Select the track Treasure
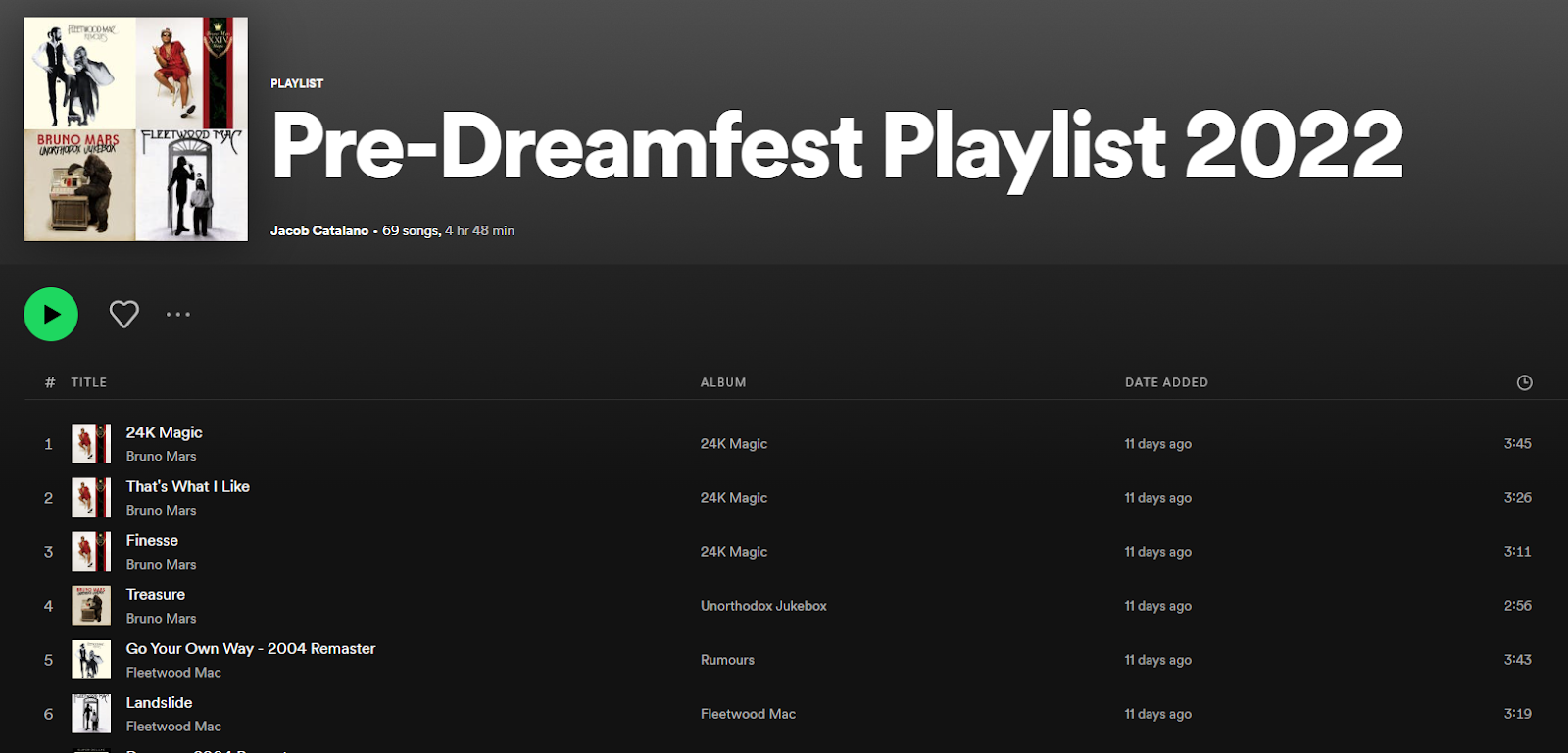Viewport: 1568px width, 753px height. 155,594
